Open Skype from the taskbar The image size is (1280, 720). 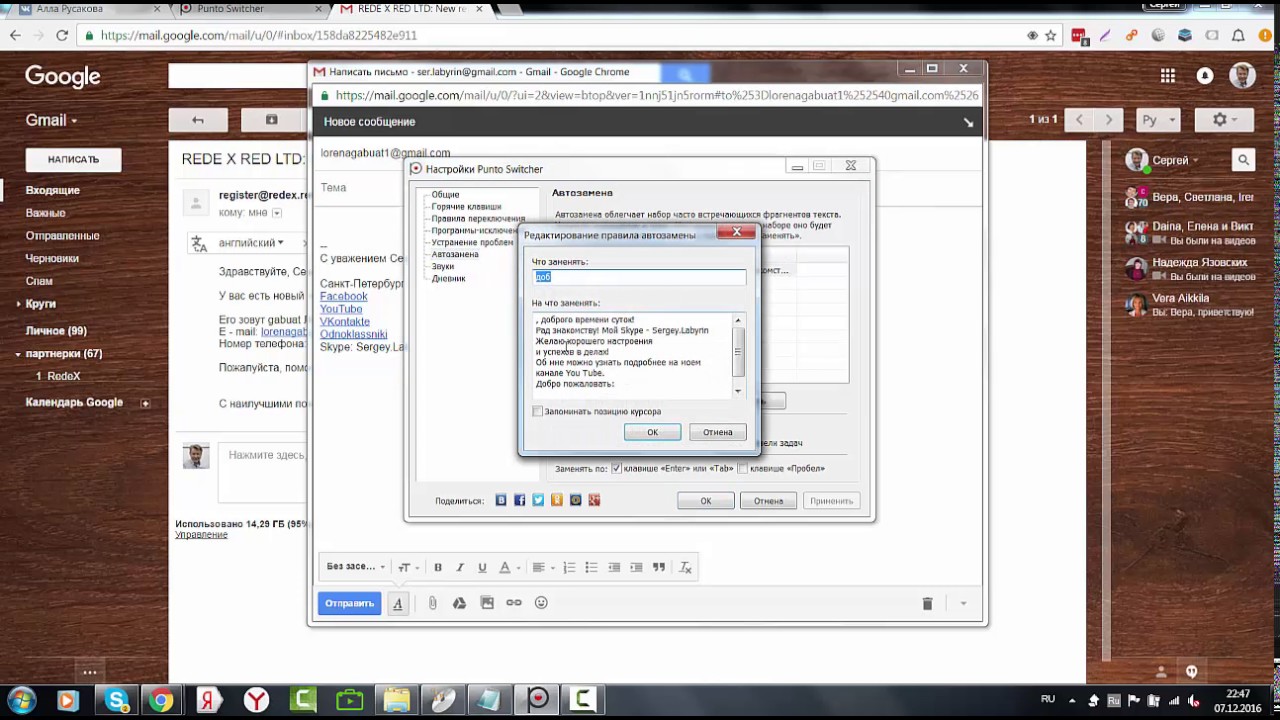pyautogui.click(x=116, y=699)
